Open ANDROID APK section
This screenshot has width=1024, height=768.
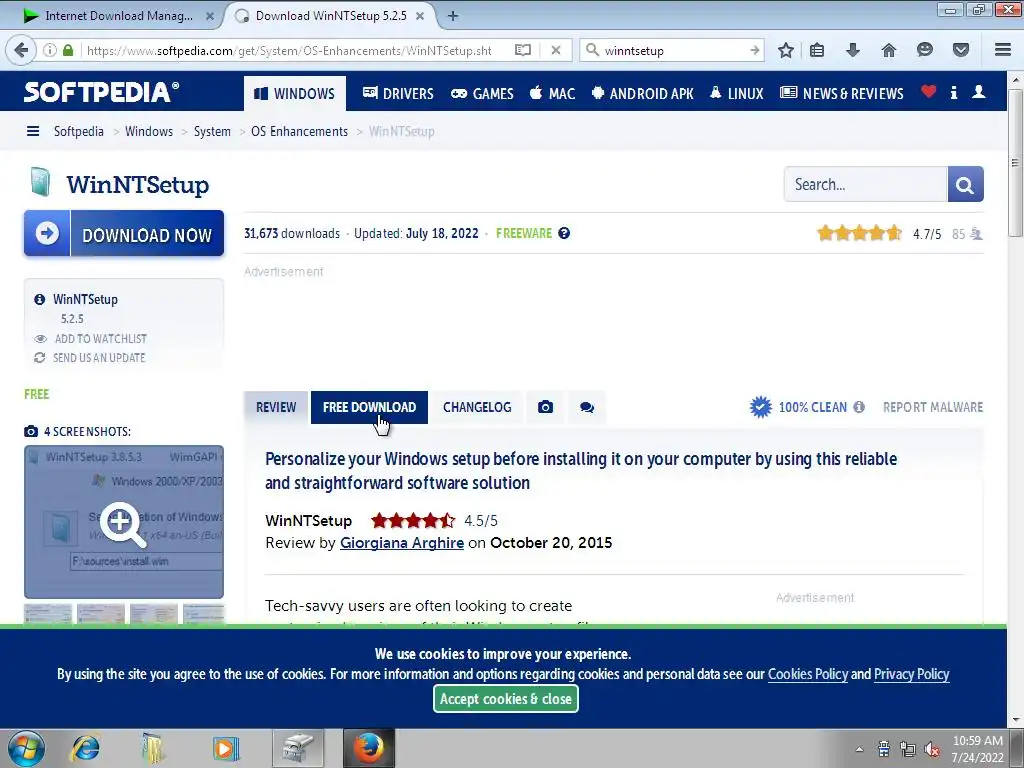point(643,93)
